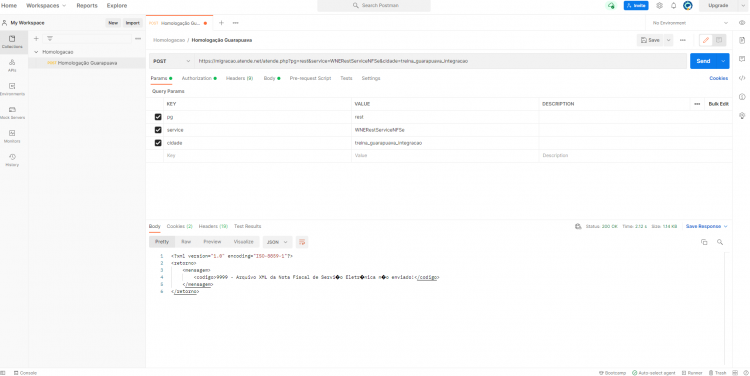Screen dimensions: 750x376
Task: Open the Pre-request Script tab
Action: tap(310, 78)
